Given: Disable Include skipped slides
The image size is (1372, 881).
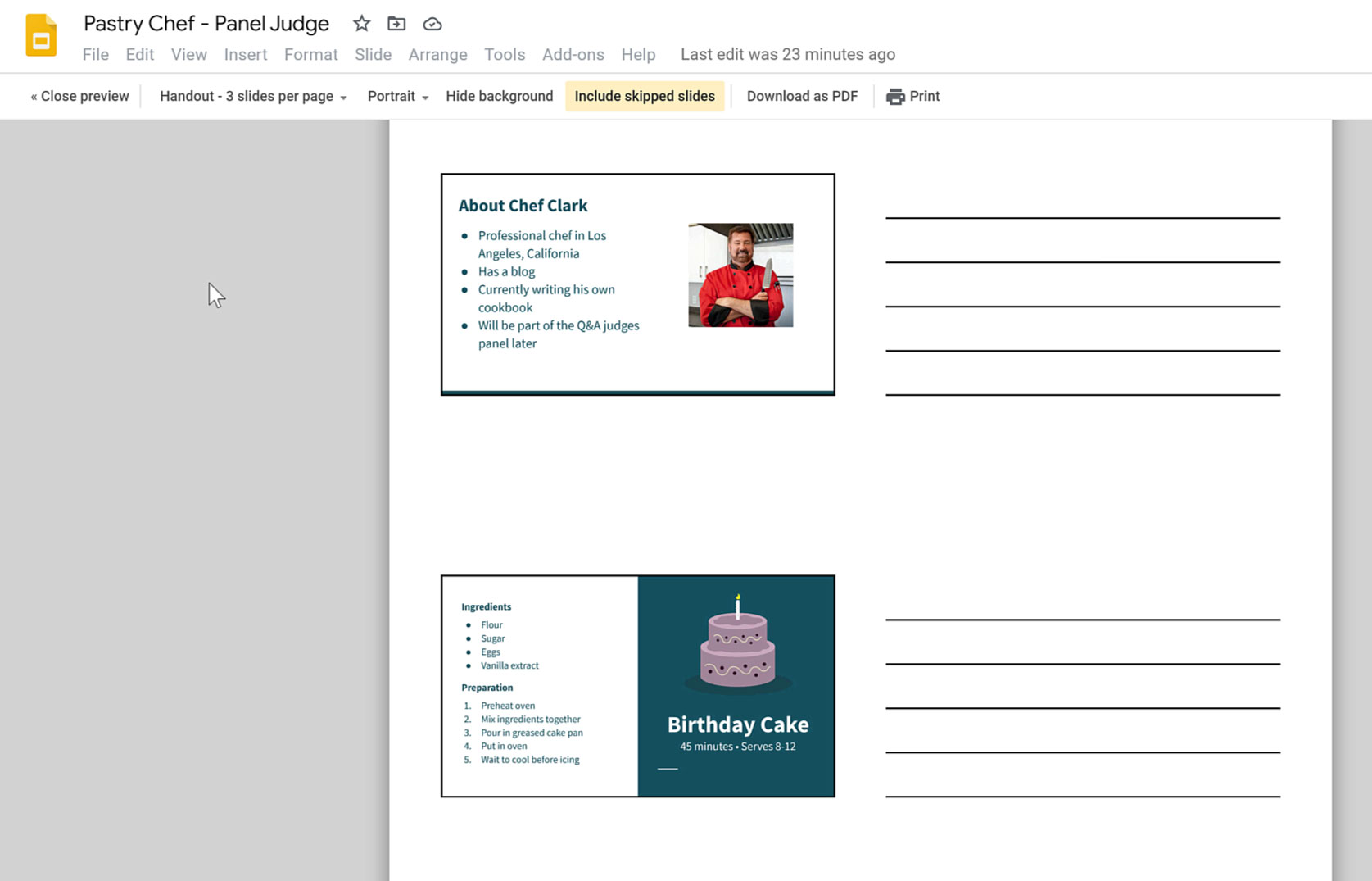Looking at the screenshot, I should (645, 96).
